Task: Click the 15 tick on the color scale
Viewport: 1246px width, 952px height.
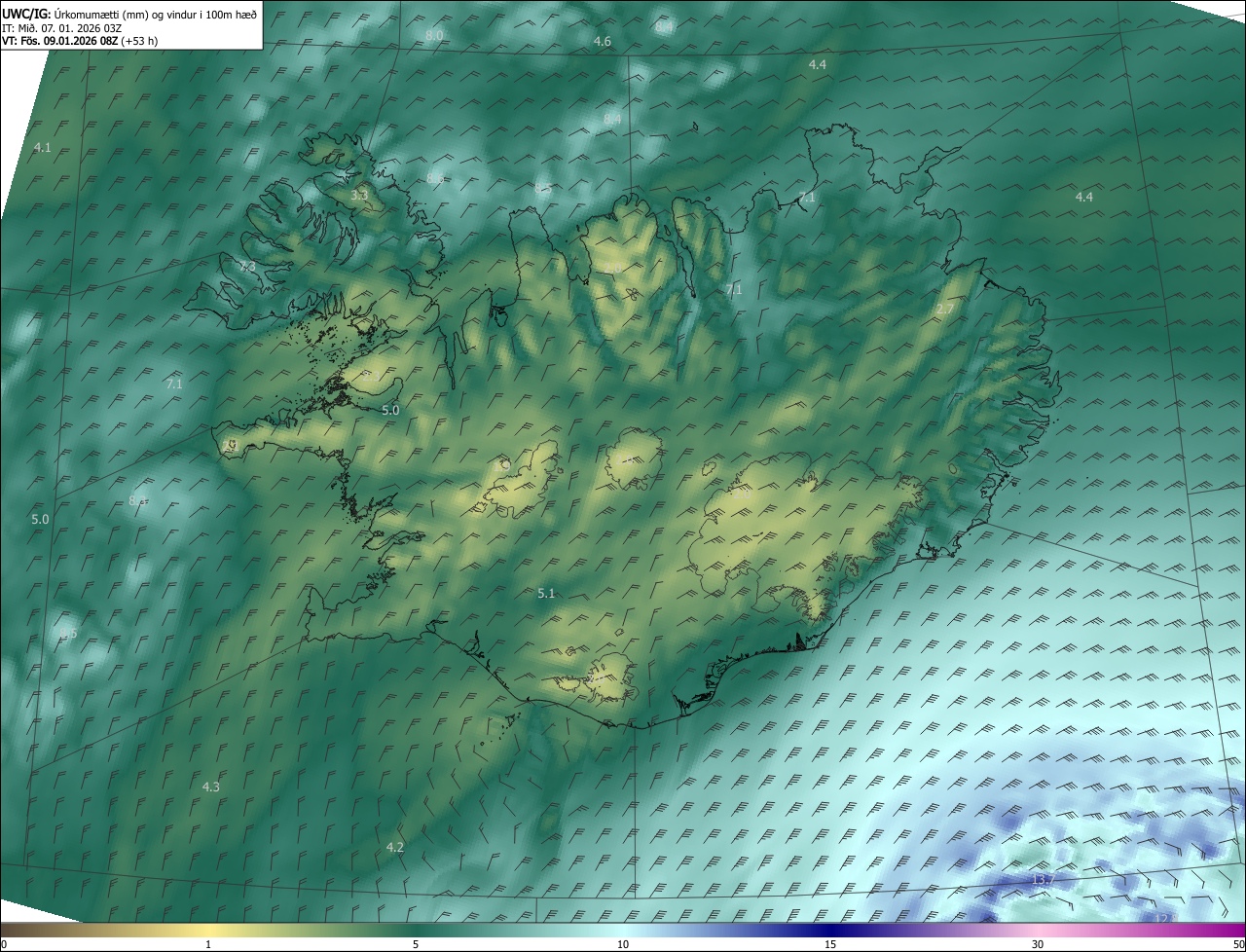Action: click(x=830, y=944)
